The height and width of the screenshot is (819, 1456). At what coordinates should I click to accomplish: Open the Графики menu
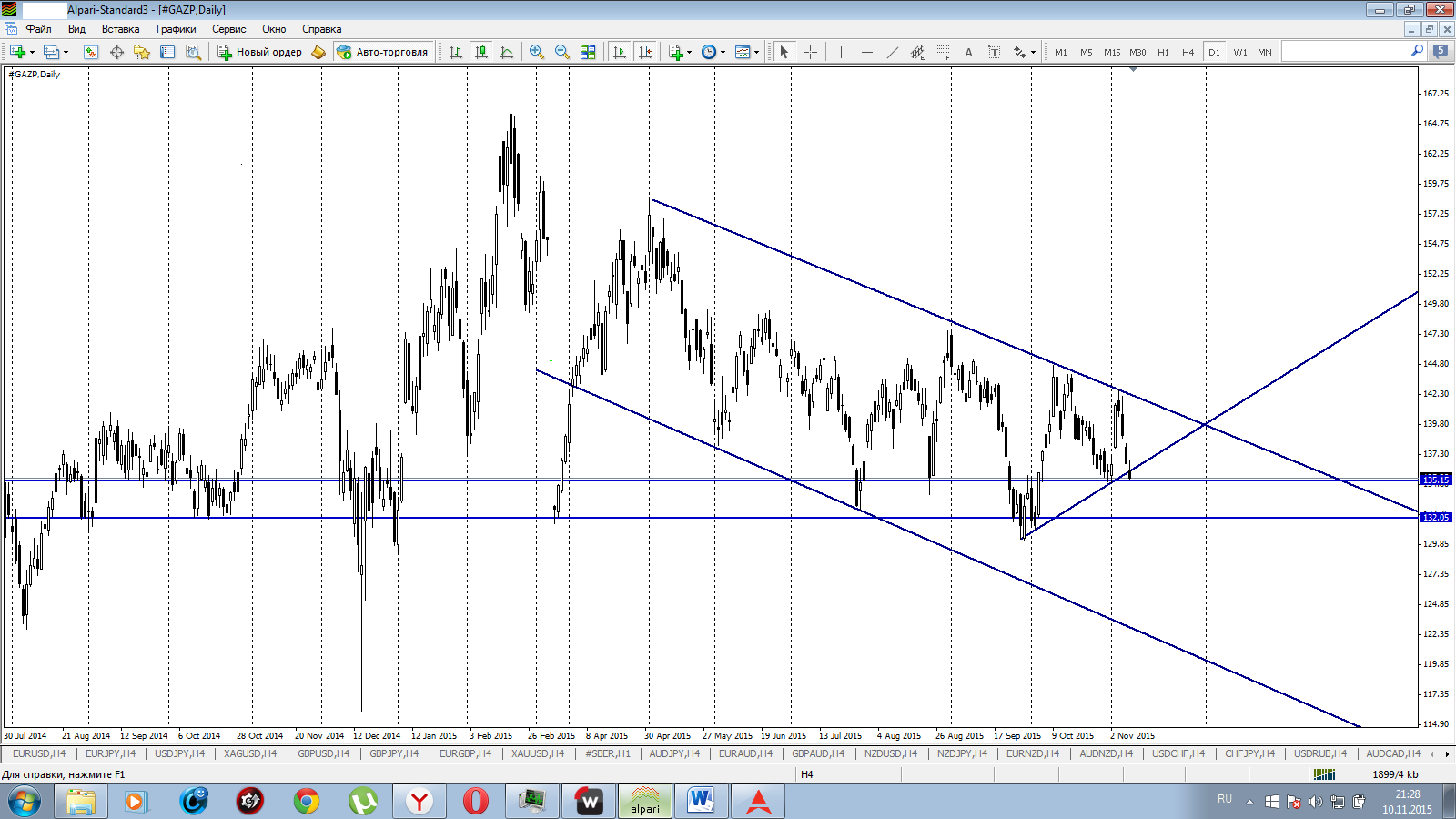[x=176, y=29]
